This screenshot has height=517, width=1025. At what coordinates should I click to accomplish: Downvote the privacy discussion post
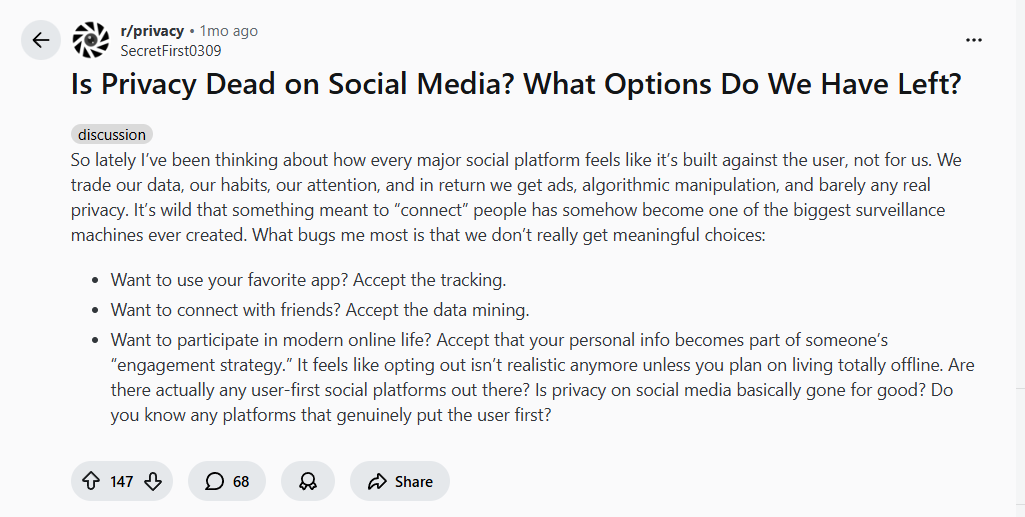tap(153, 481)
